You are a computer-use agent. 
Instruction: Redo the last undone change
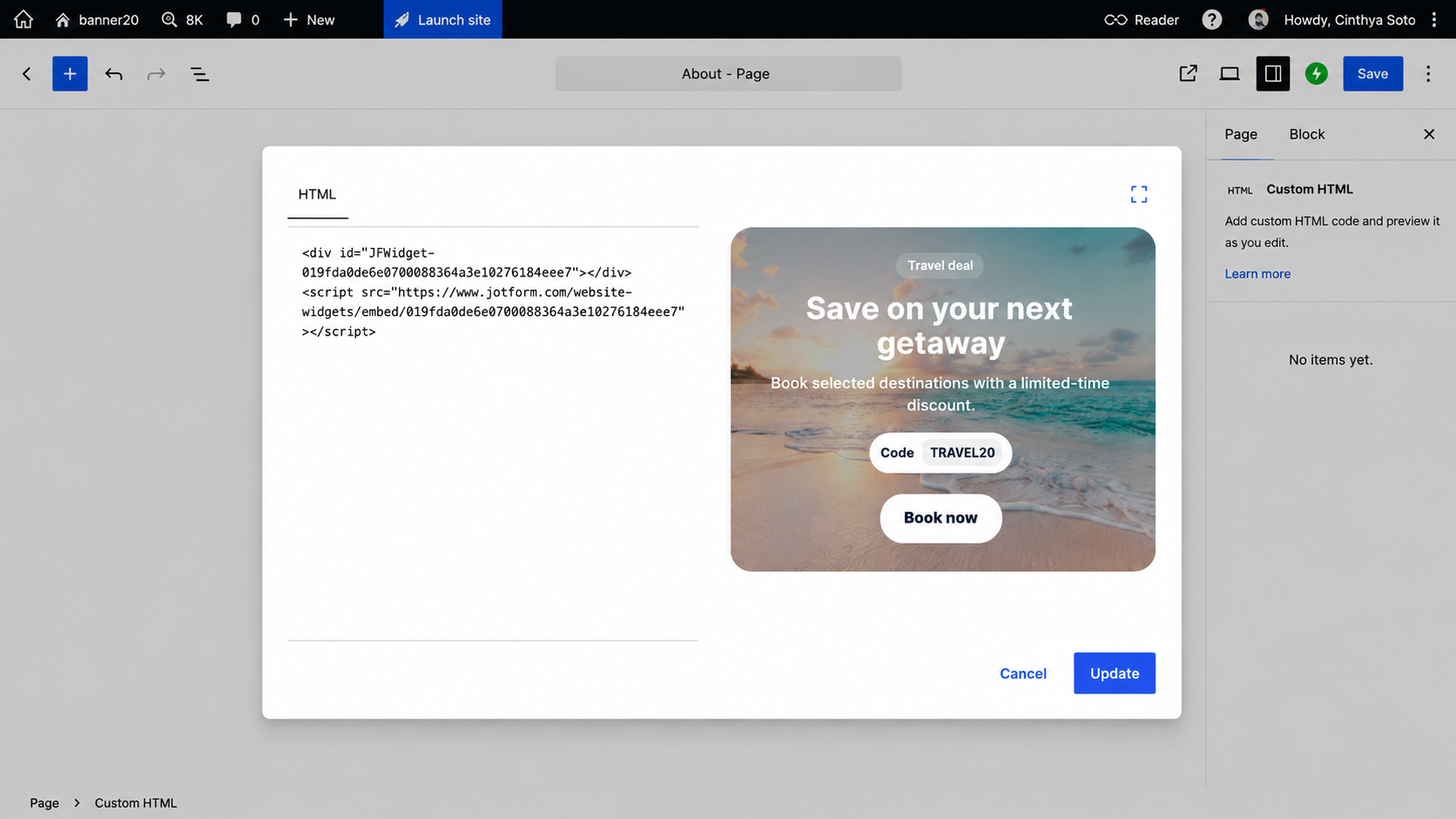coord(156,74)
